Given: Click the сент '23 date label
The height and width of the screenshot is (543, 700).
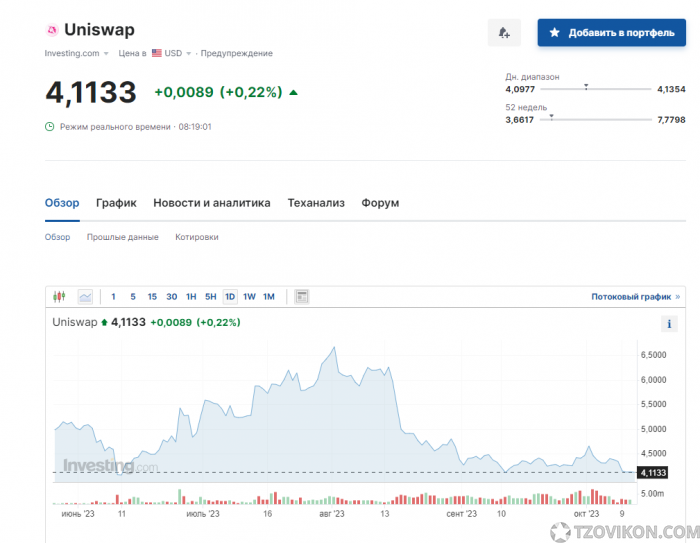Looking at the screenshot, I should 462,514.
